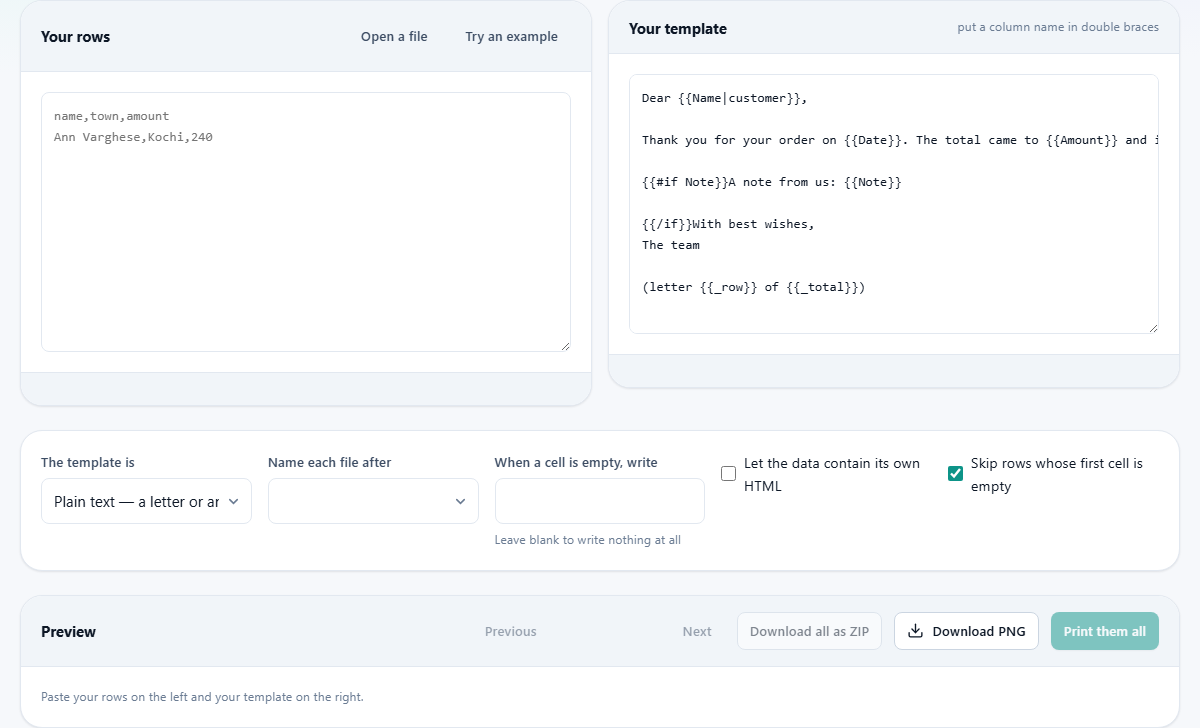Click Download all as ZIP

click(x=809, y=631)
